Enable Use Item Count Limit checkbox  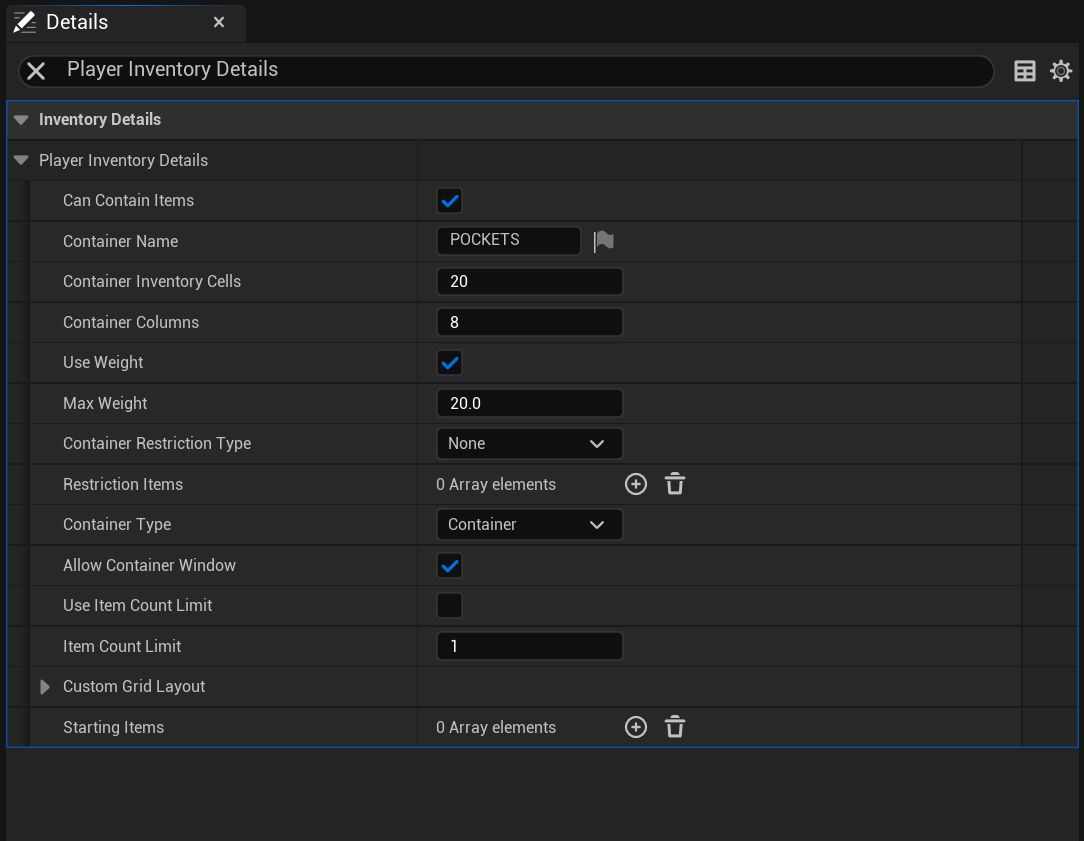[450, 606]
